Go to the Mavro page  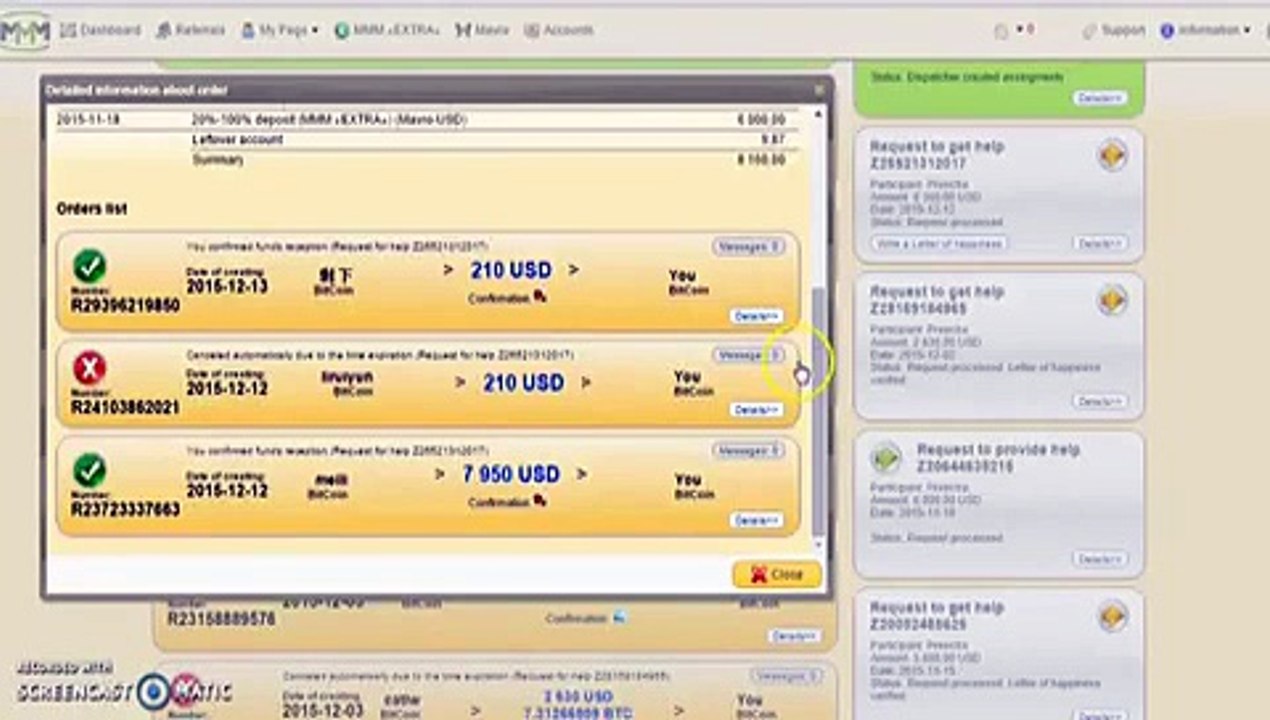pos(482,31)
